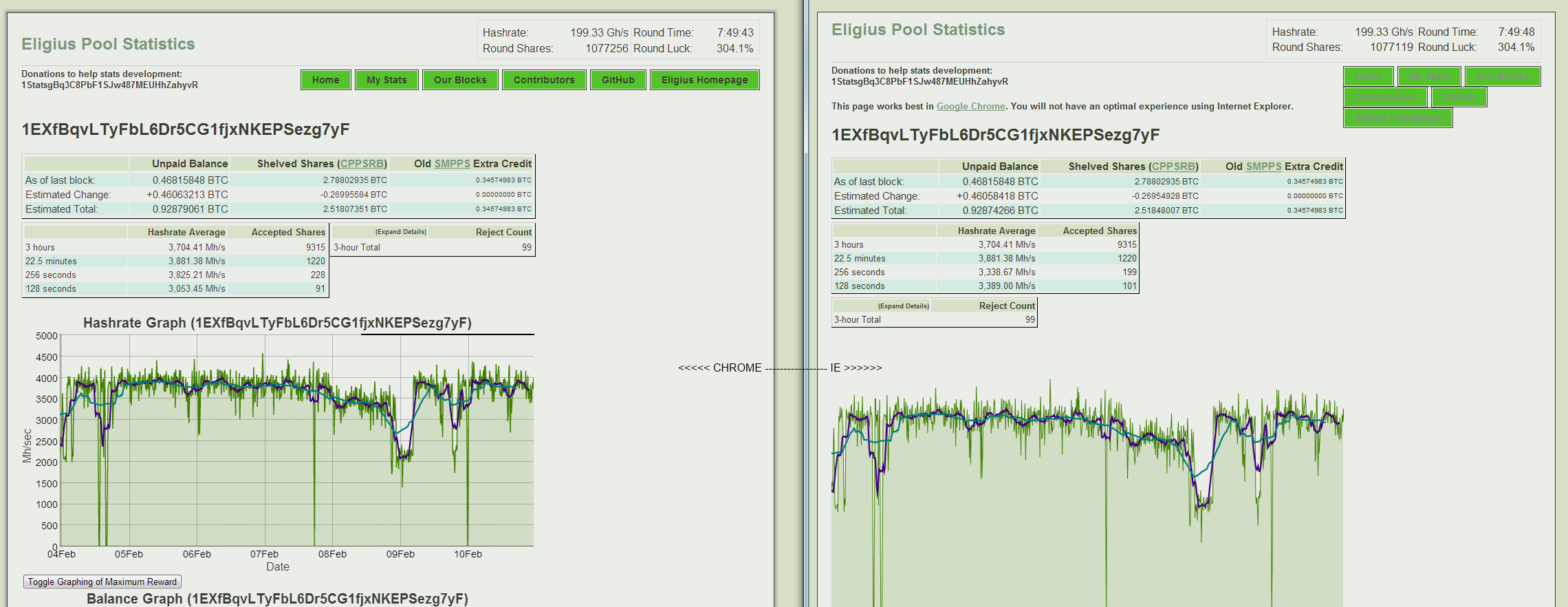Click Round Time 7:49:48 value

pyautogui.click(x=1516, y=32)
